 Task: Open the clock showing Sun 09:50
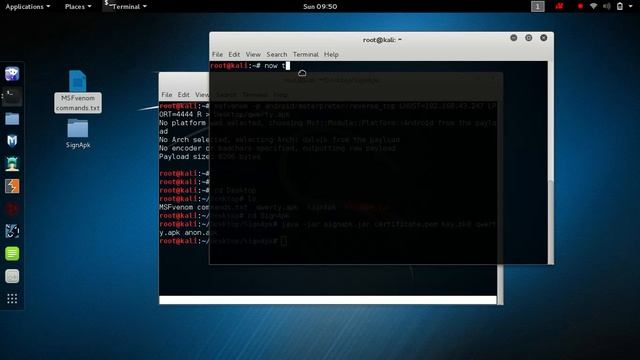pos(320,7)
